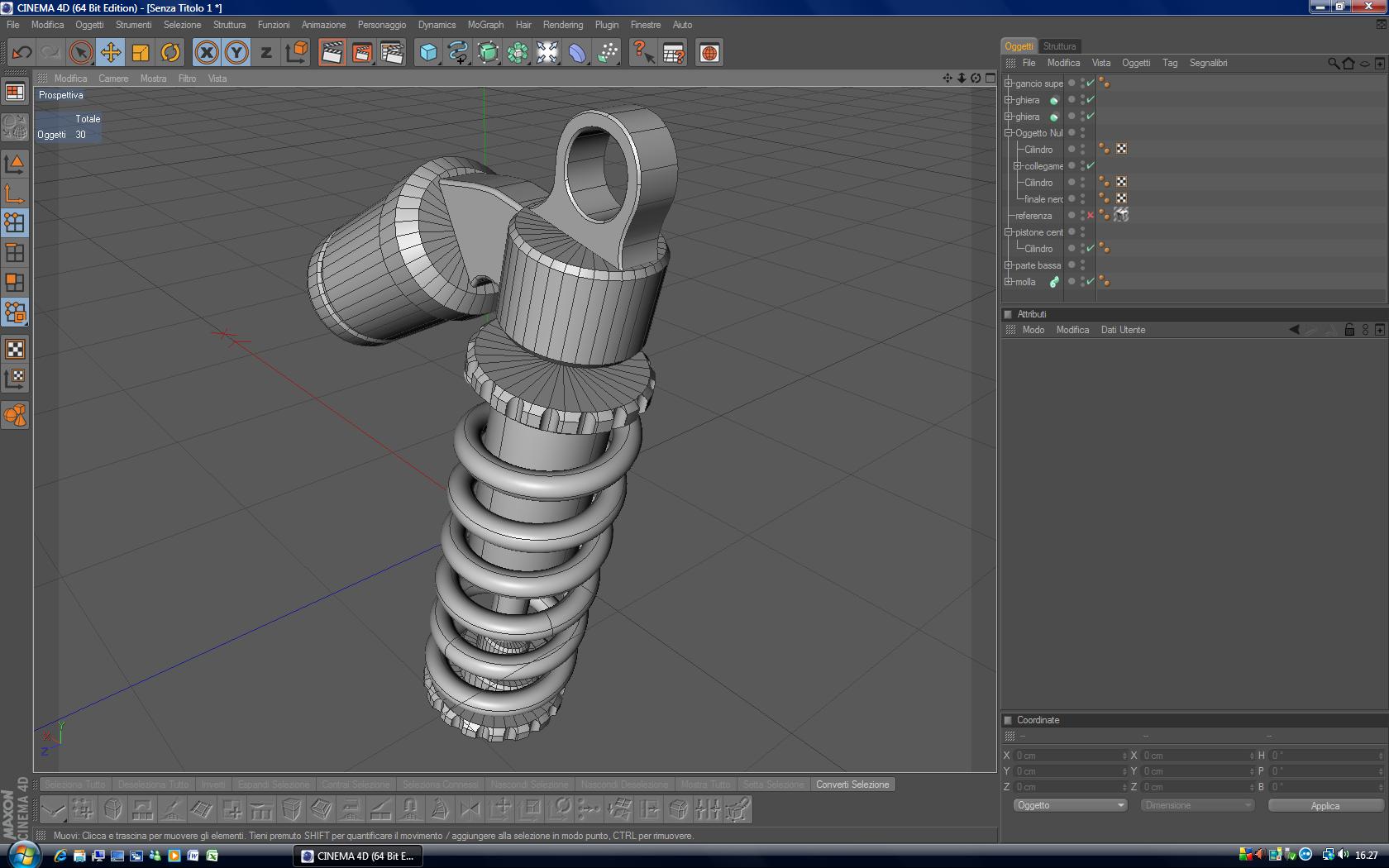Open viewport Camere menu

[113, 79]
